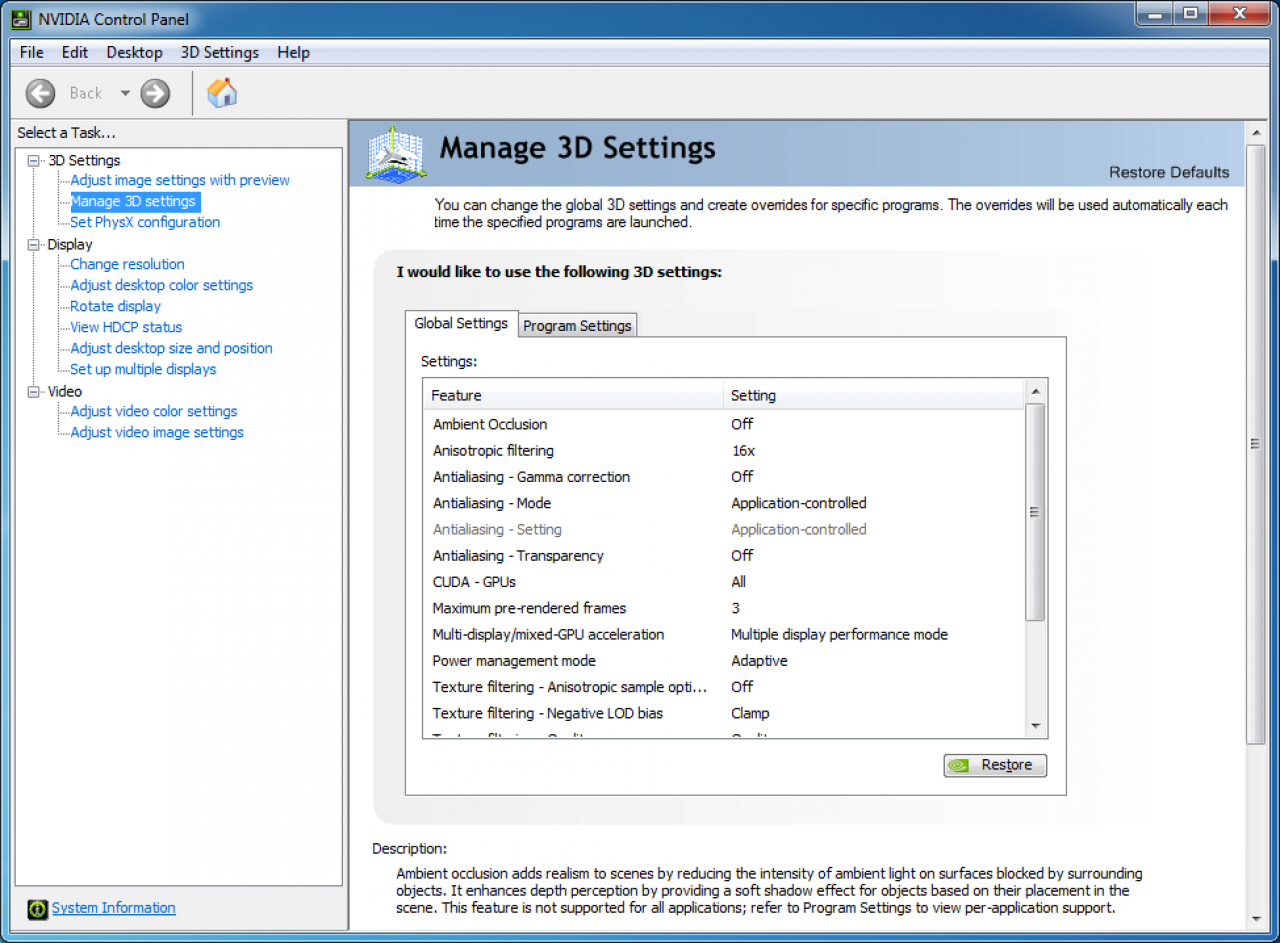The image size is (1280, 943).
Task: Open Adjust desktop color settings
Action: click(x=162, y=285)
